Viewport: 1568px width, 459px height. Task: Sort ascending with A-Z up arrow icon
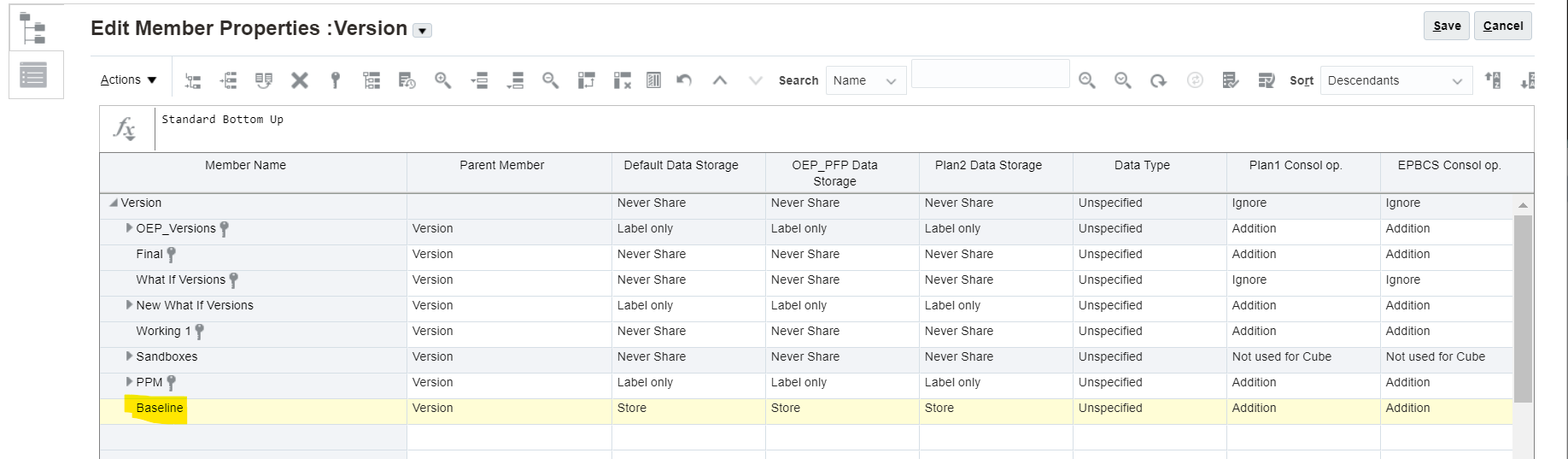click(1492, 80)
